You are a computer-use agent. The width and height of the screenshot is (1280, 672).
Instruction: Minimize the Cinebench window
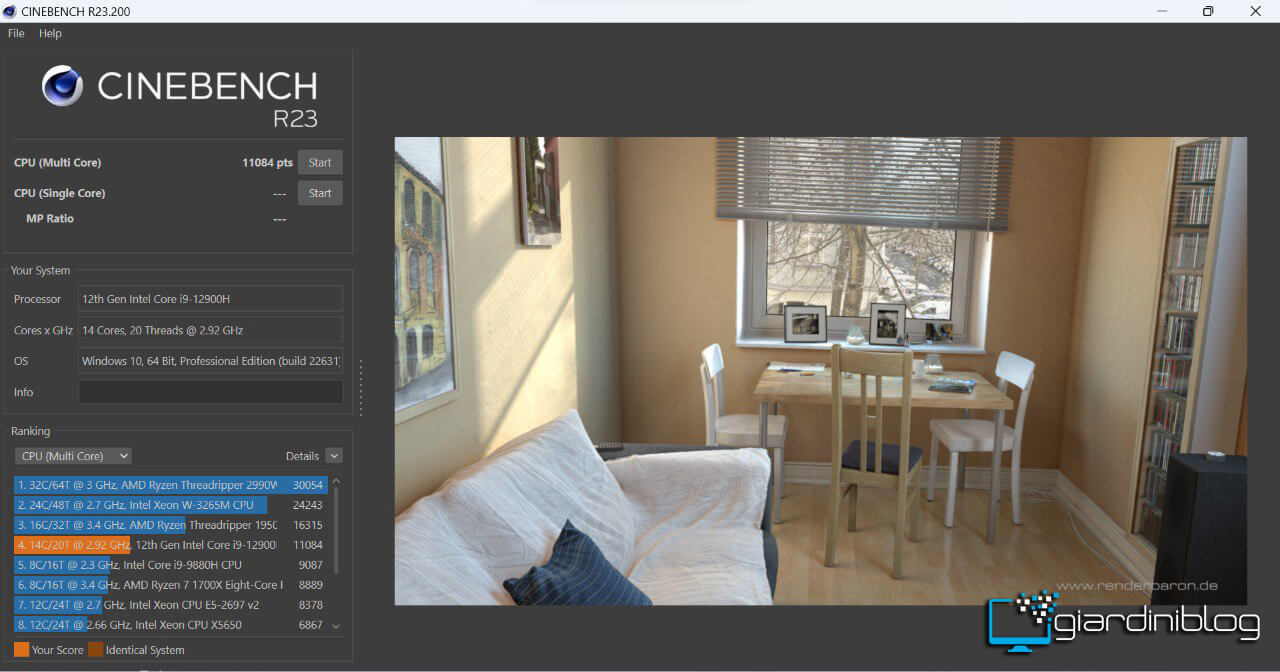pyautogui.click(x=1161, y=11)
